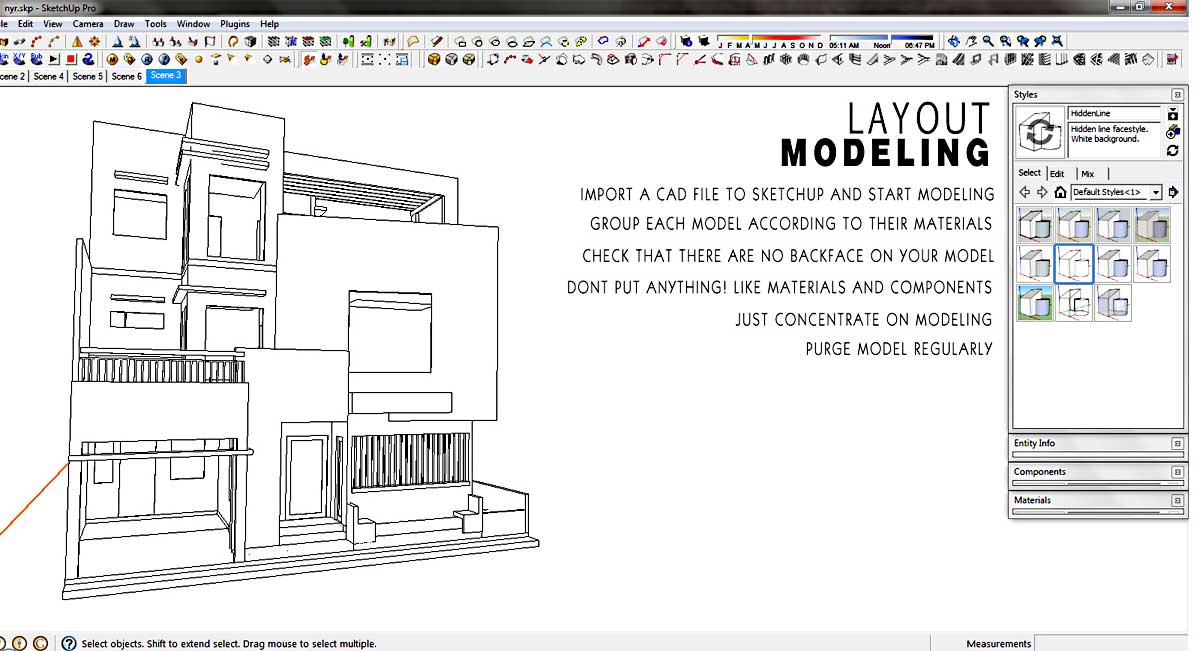
Task: Switch to the Mix tab in Styles
Action: point(1087,173)
